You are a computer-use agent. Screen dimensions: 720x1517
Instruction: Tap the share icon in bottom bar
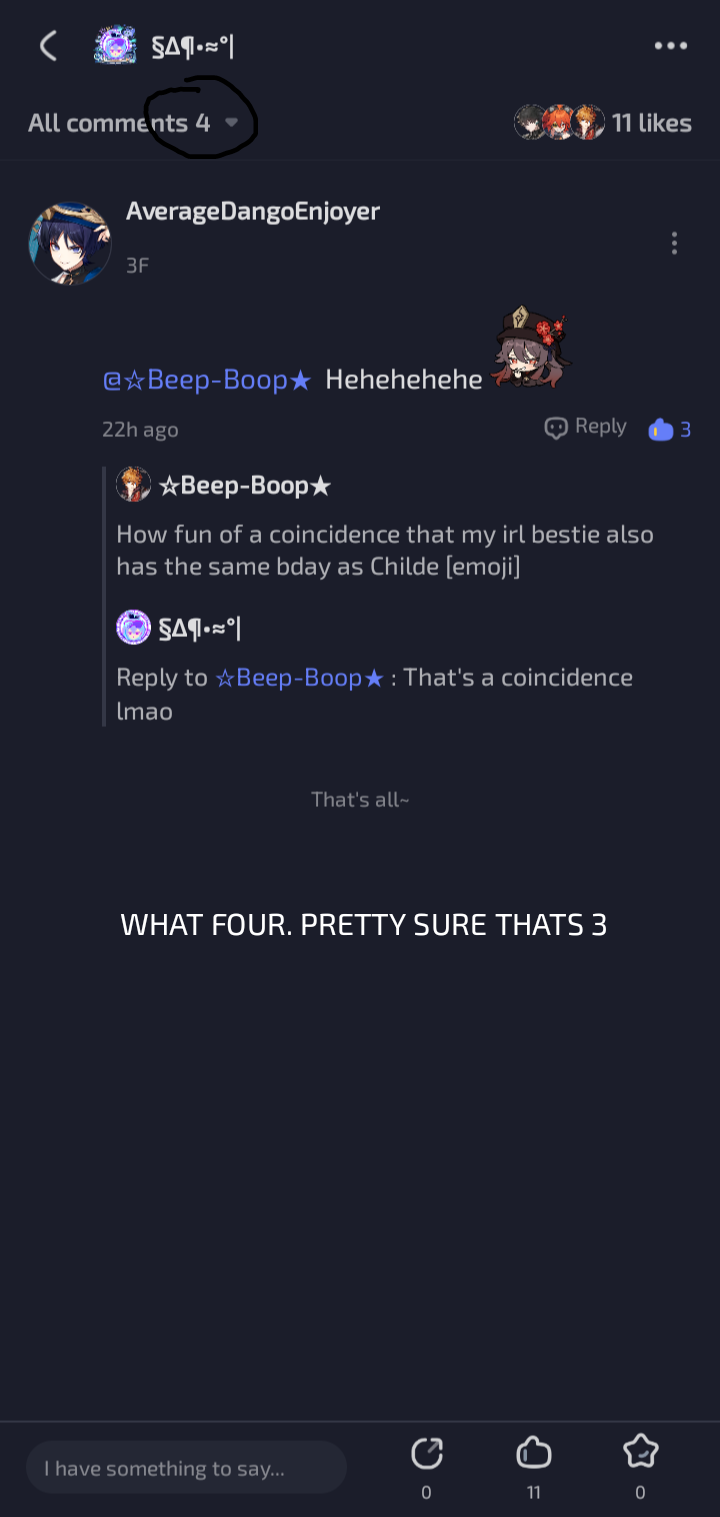pyautogui.click(x=427, y=1453)
